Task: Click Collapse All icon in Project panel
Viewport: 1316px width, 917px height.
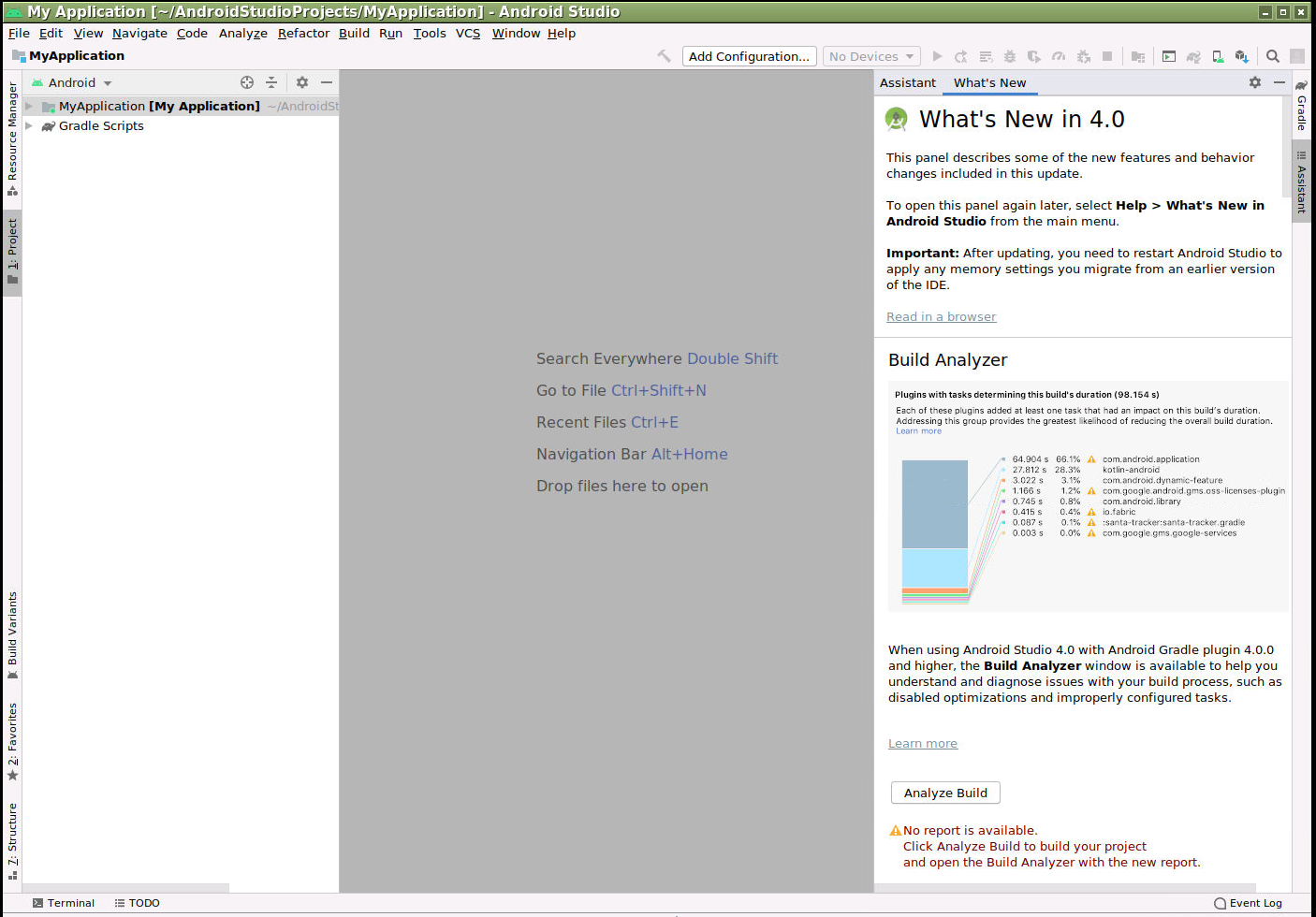Action: tap(271, 82)
